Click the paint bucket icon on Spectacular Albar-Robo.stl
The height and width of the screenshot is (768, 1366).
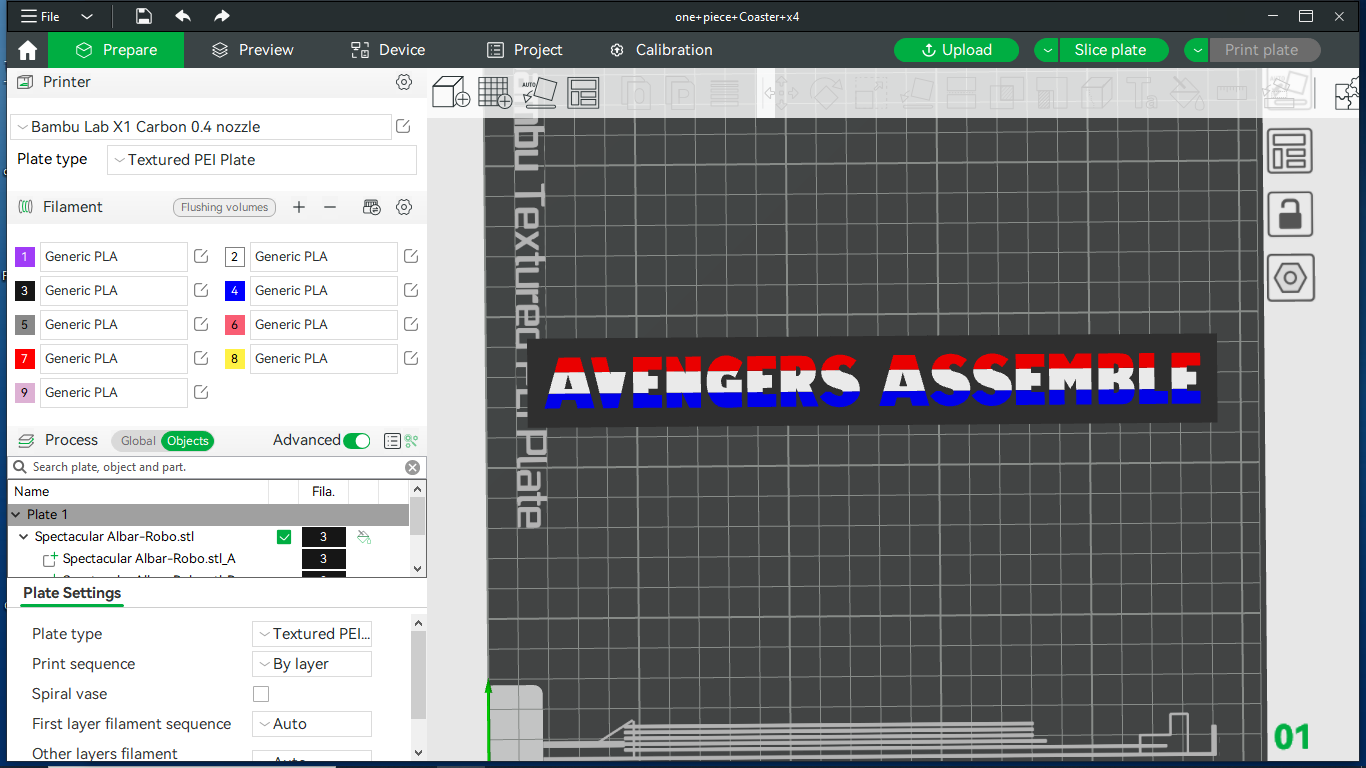coord(364,537)
